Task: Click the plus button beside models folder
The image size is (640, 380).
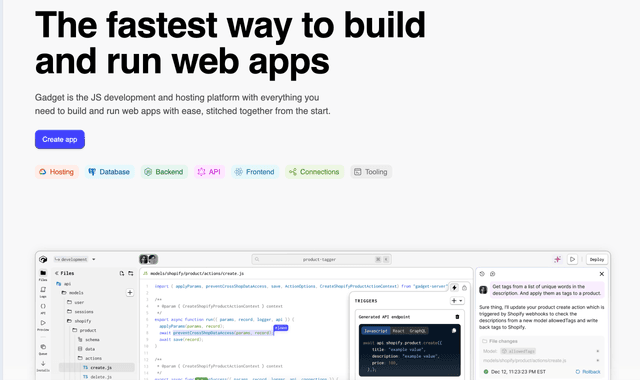Action: [130, 293]
